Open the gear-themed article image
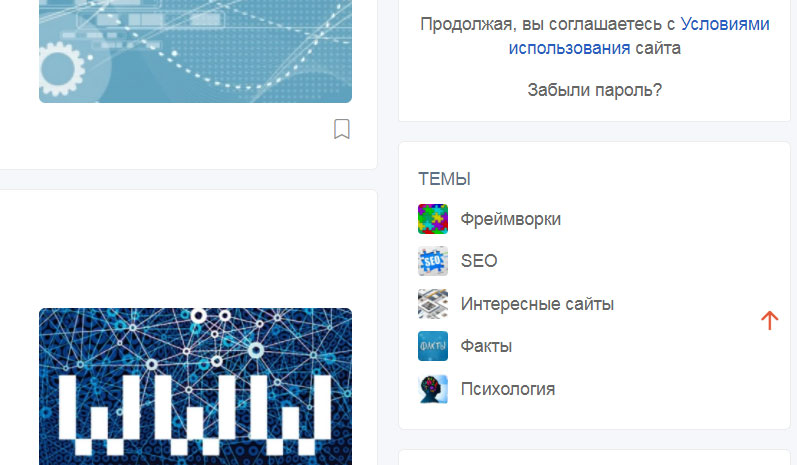 coord(195,51)
